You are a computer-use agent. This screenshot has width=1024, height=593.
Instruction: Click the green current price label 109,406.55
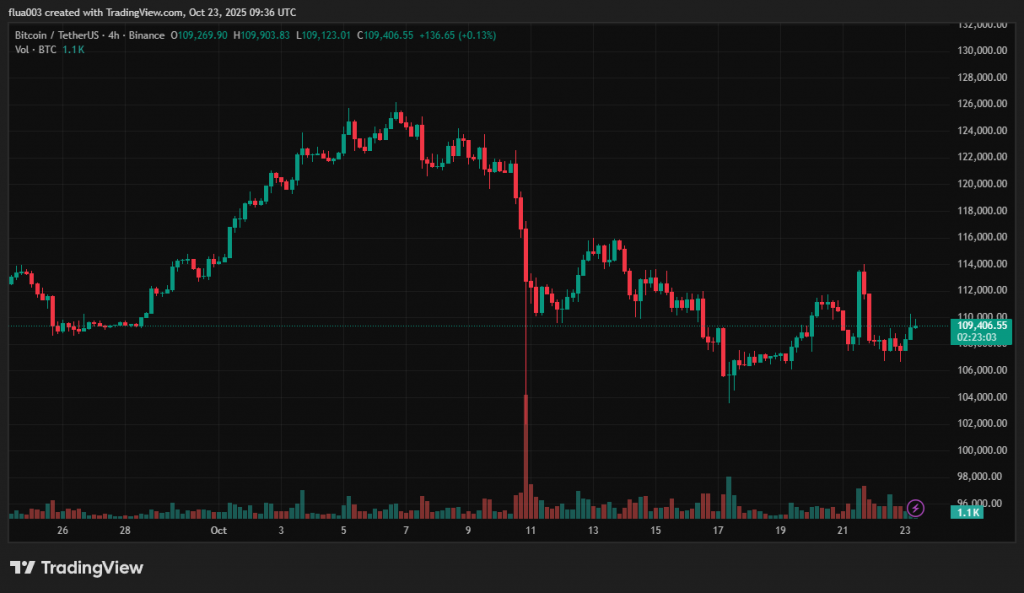tap(981, 325)
